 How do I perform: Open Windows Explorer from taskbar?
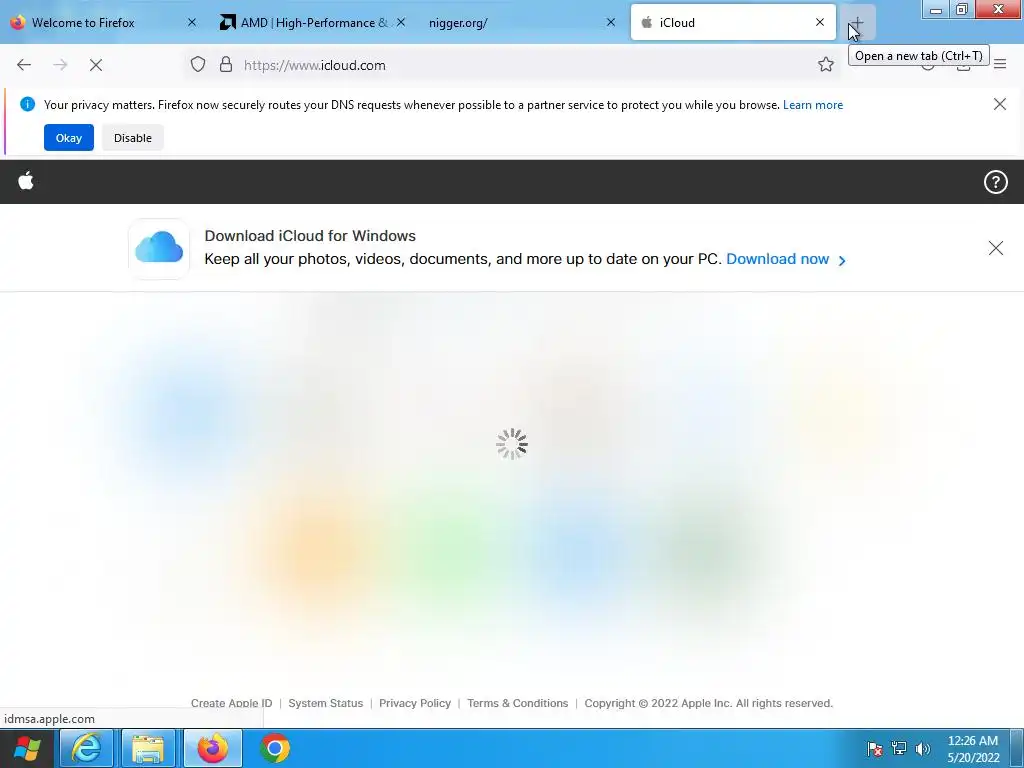pos(148,748)
